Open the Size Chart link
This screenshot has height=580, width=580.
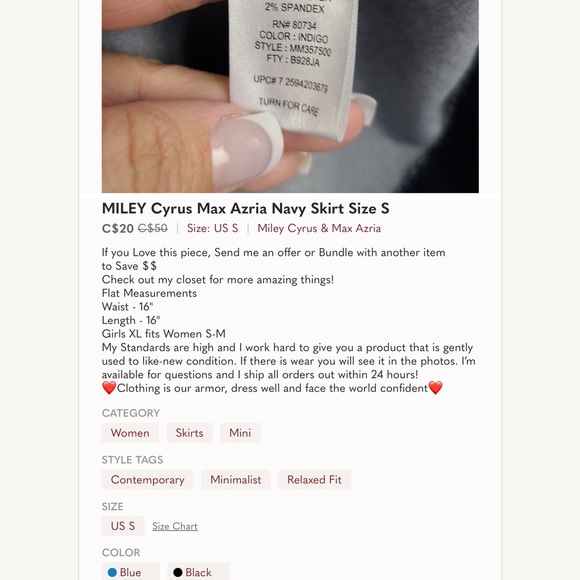click(x=175, y=526)
